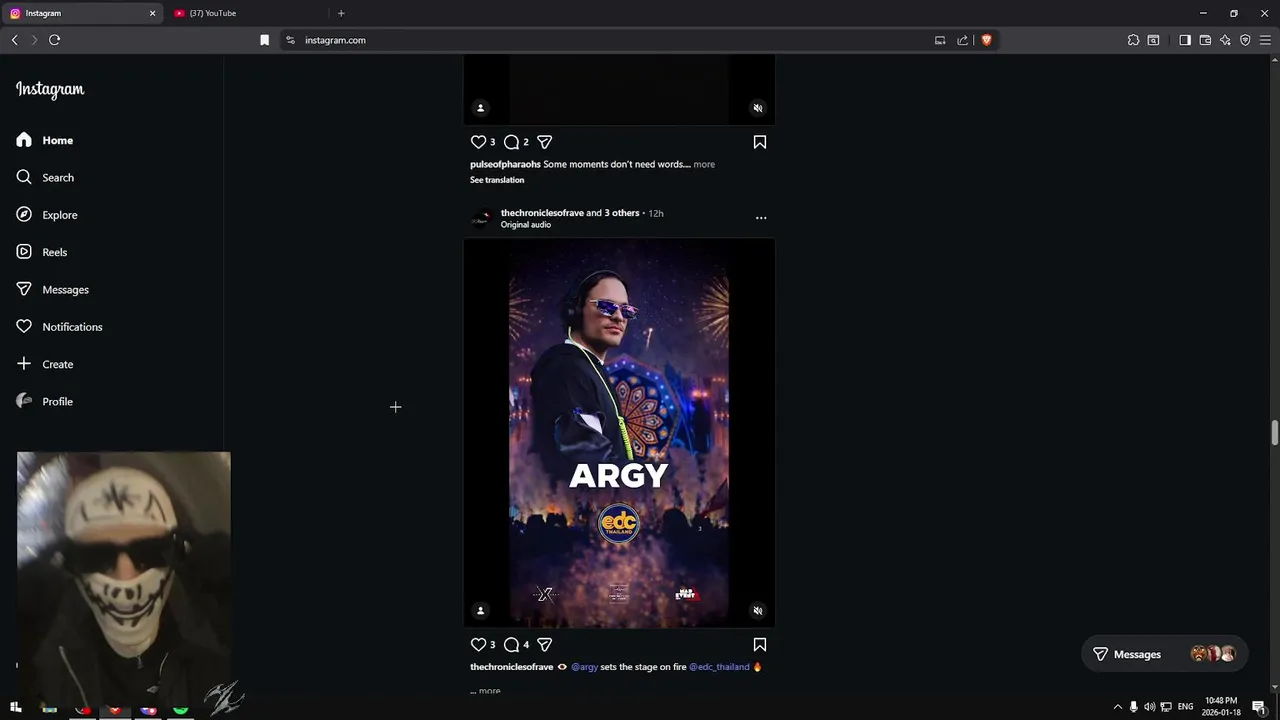This screenshot has height=720, width=1280.
Task: View site information icon beside URL
Action: coord(290,40)
